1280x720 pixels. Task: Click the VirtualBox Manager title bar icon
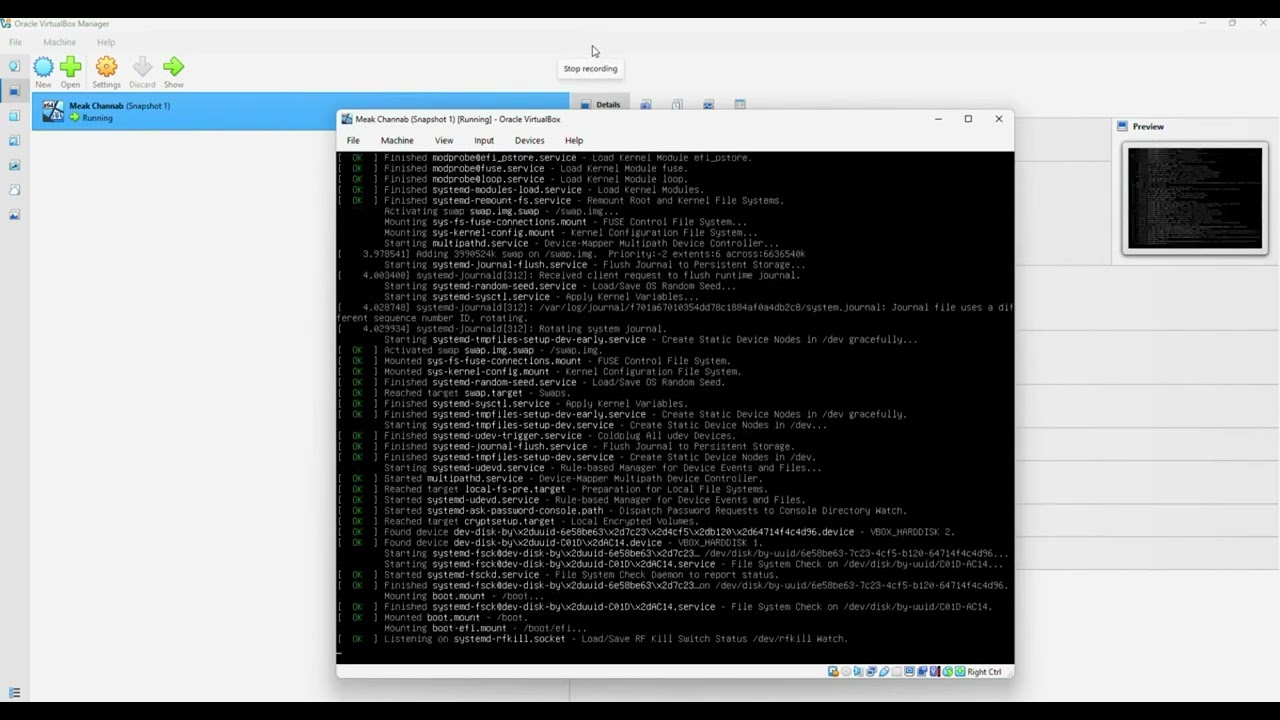click(6, 23)
